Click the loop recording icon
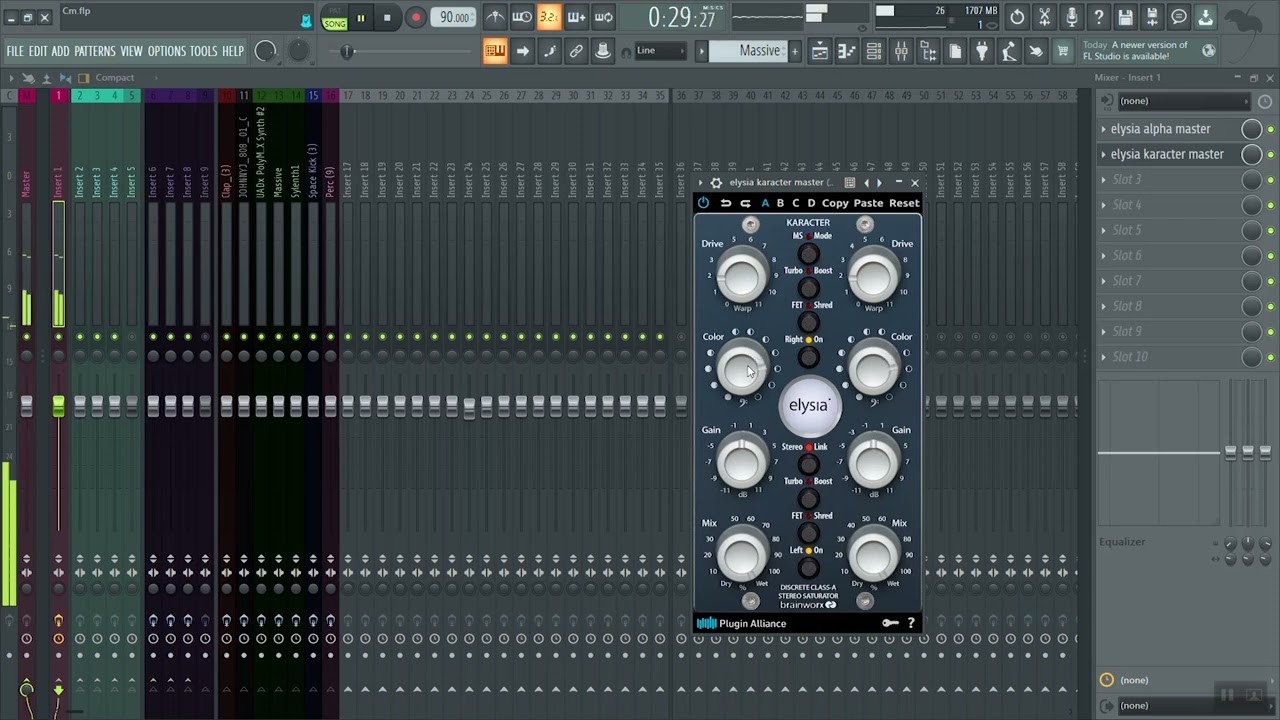The image size is (1280, 720). [x=604, y=17]
